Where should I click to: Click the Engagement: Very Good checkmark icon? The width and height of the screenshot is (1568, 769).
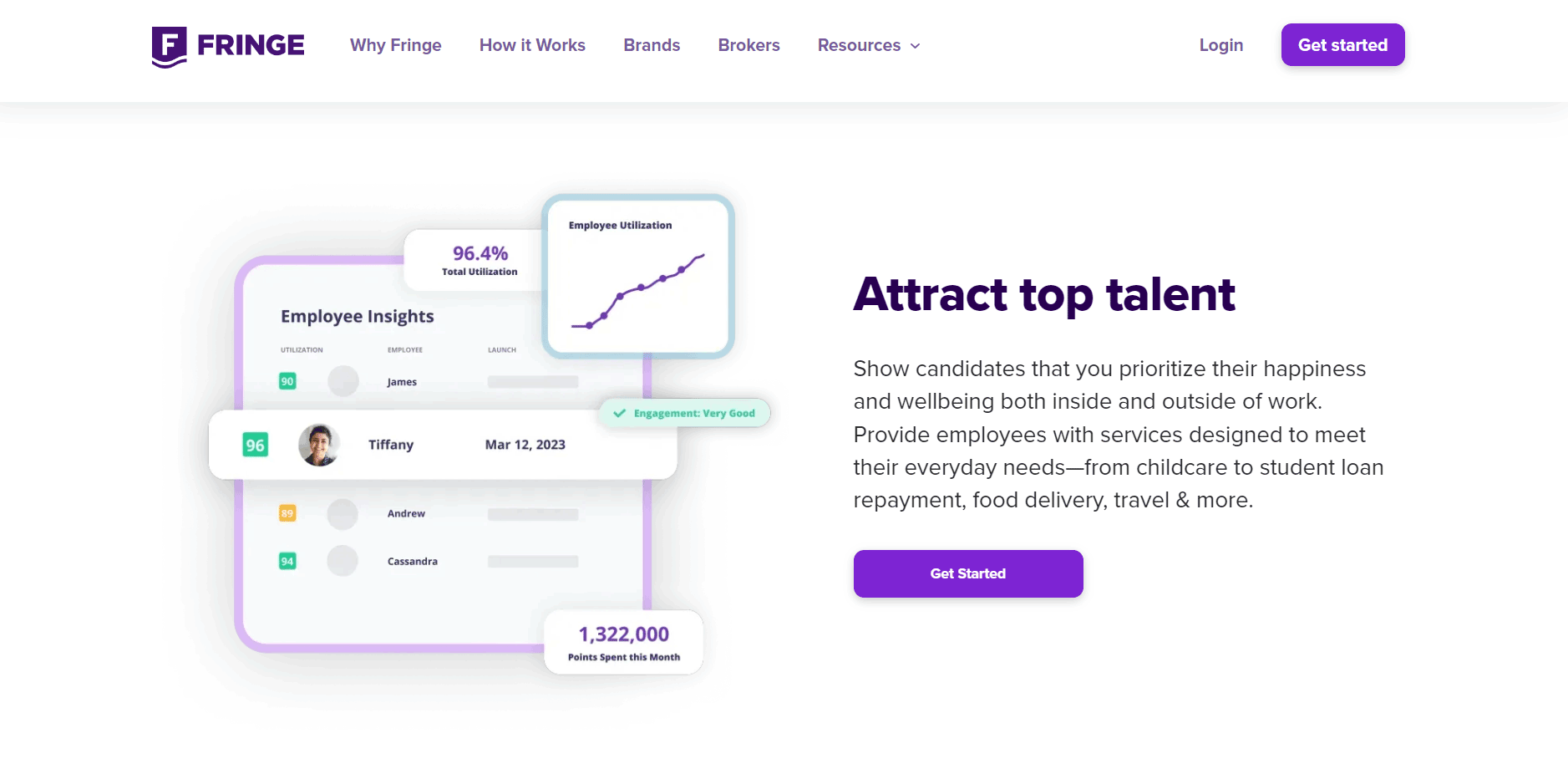(619, 413)
